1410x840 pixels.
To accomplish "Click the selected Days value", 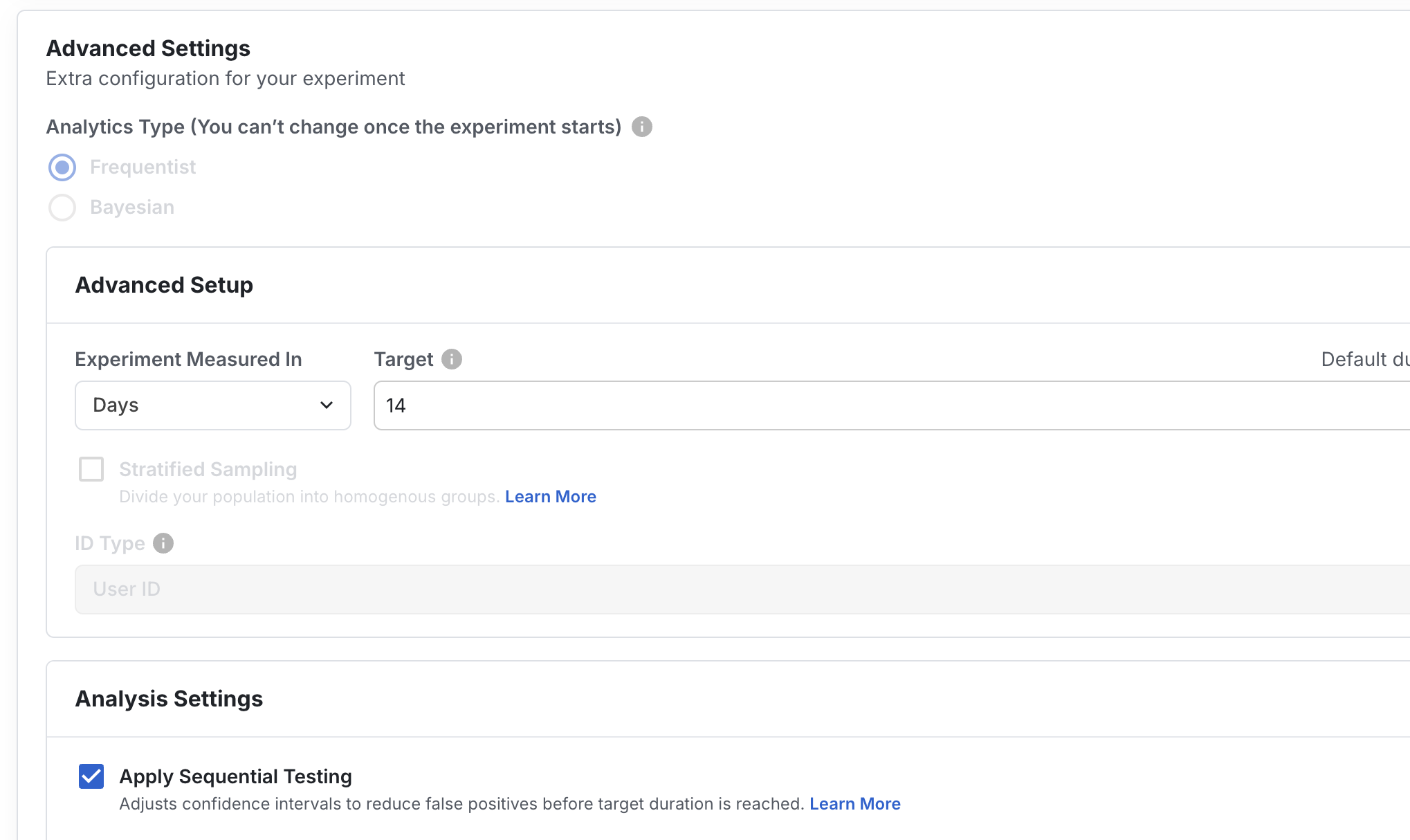I will tap(116, 405).
